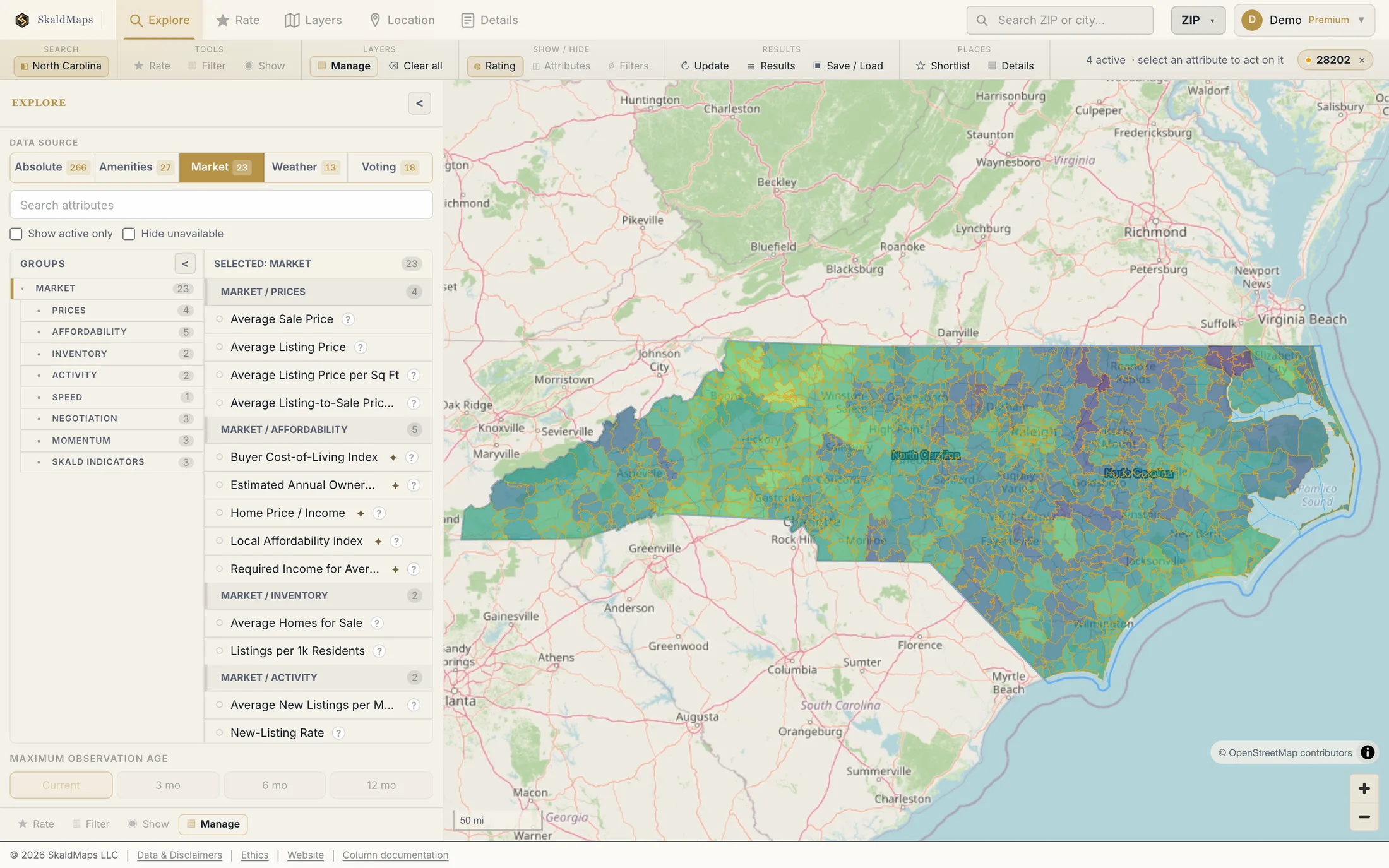Enable Show active only checkbox
The image size is (1389, 868).
pos(16,234)
